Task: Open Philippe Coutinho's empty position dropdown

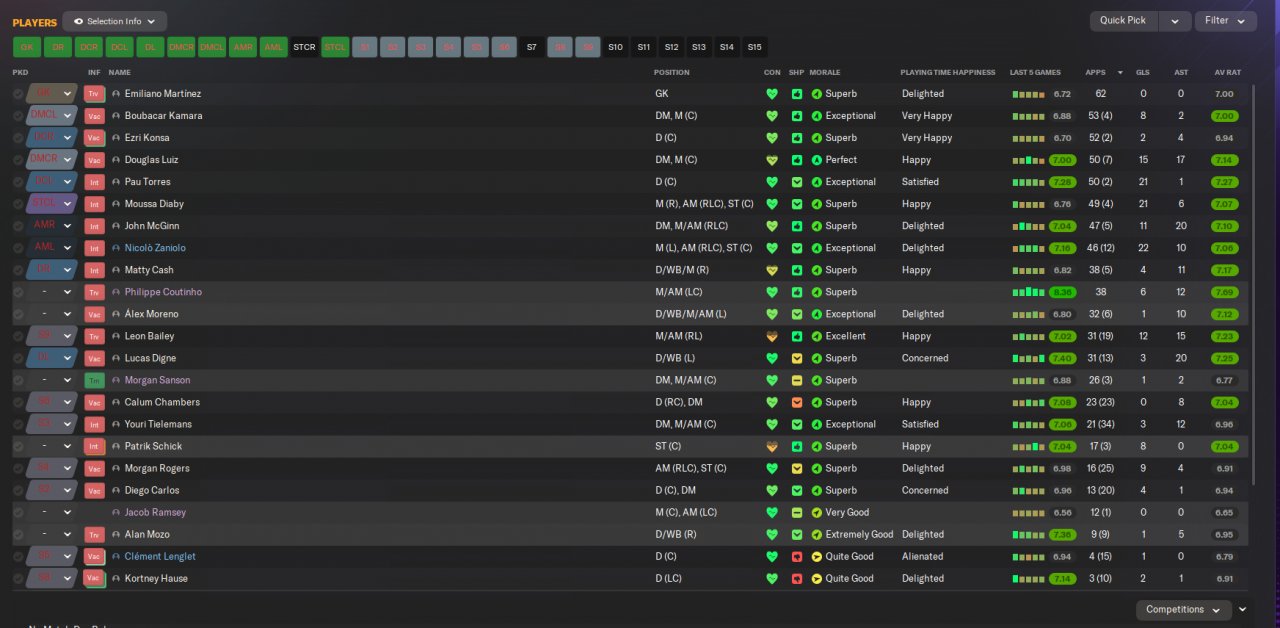Action: pos(52,292)
